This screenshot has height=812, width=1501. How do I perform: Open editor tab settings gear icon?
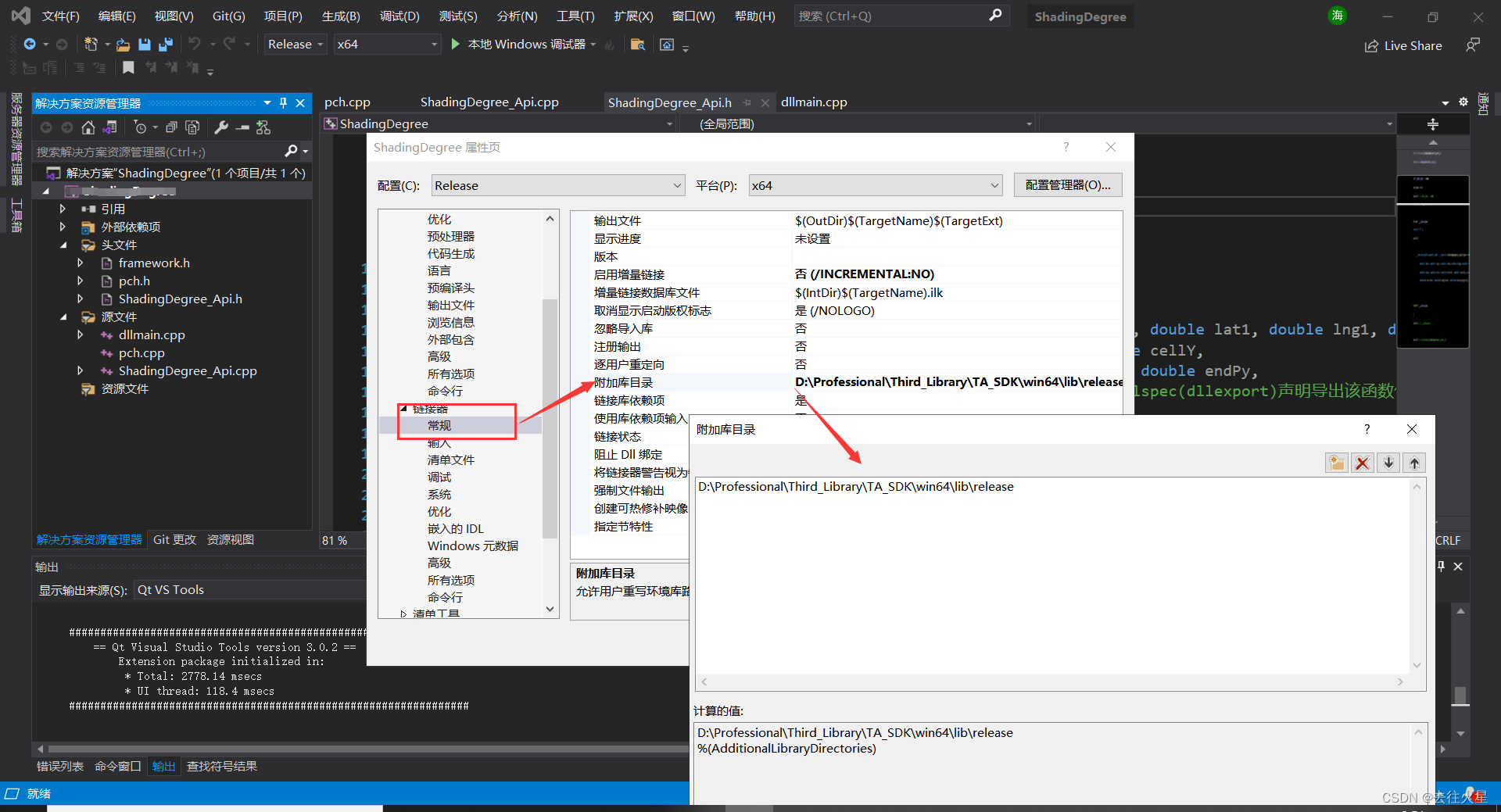pos(1463,102)
